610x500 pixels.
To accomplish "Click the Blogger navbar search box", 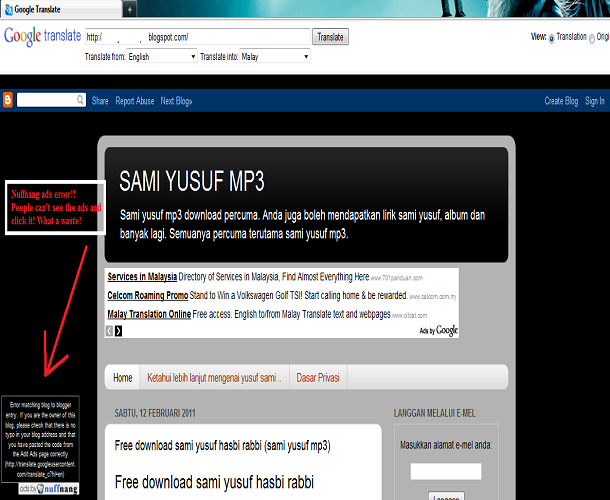I will coord(51,100).
